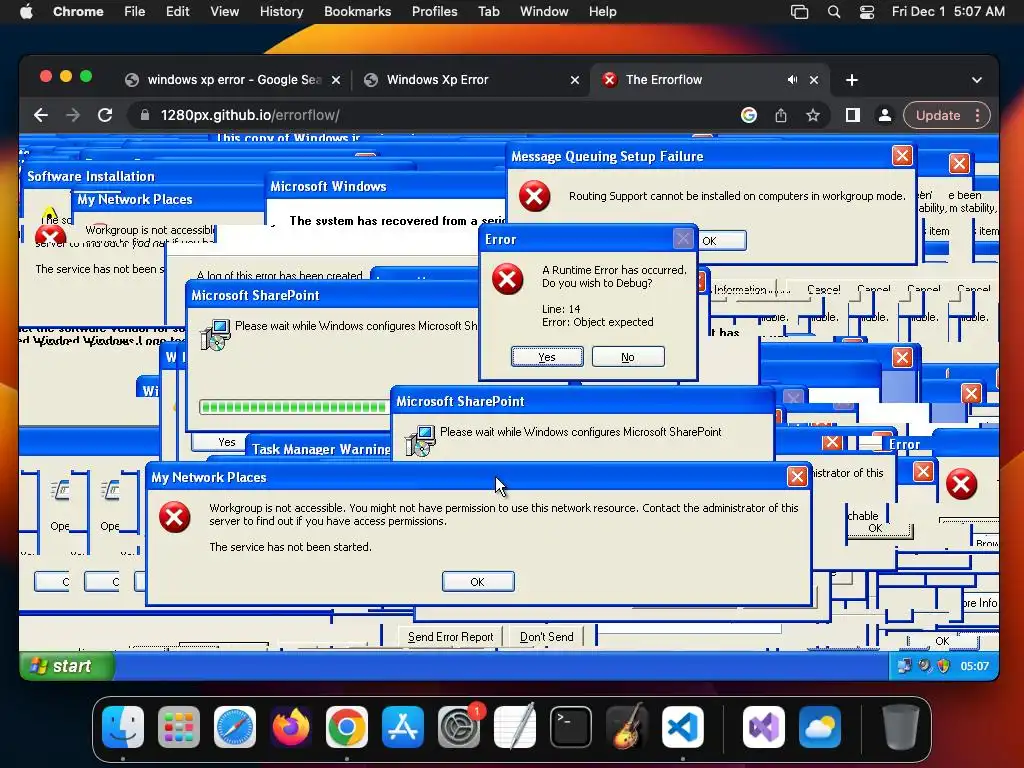1024x768 pixels.
Task: Click the Windows XP start button
Action: click(67, 666)
